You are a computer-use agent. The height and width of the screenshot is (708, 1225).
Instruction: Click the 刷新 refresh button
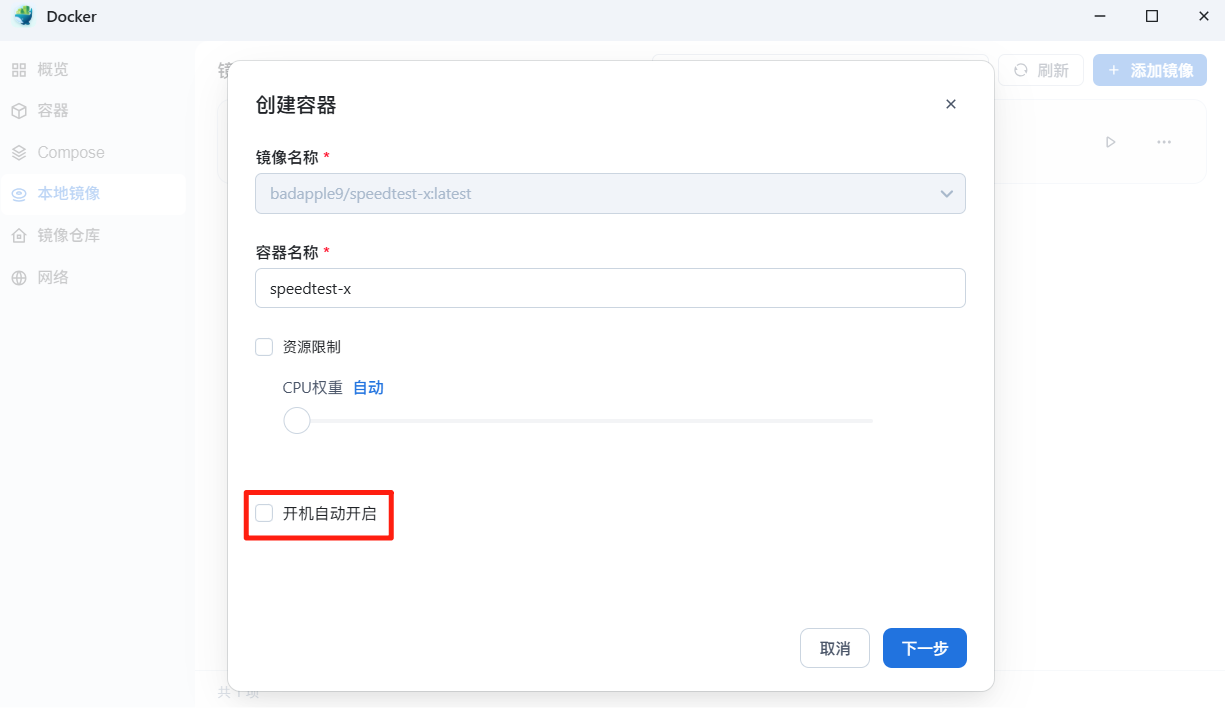tap(1041, 70)
